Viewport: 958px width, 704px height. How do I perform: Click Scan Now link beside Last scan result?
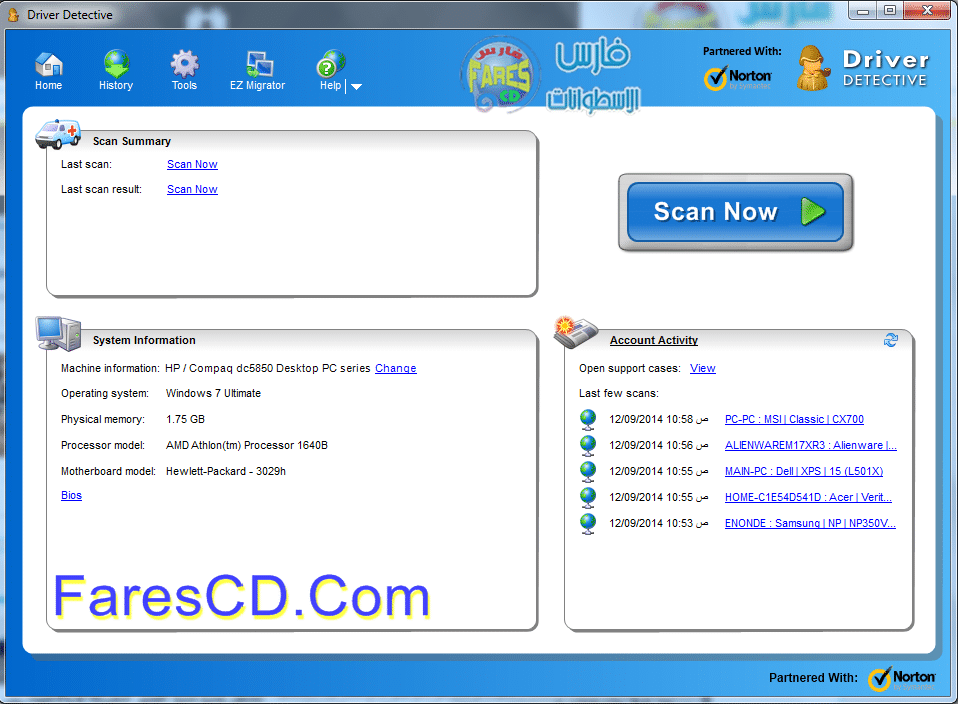(x=192, y=189)
